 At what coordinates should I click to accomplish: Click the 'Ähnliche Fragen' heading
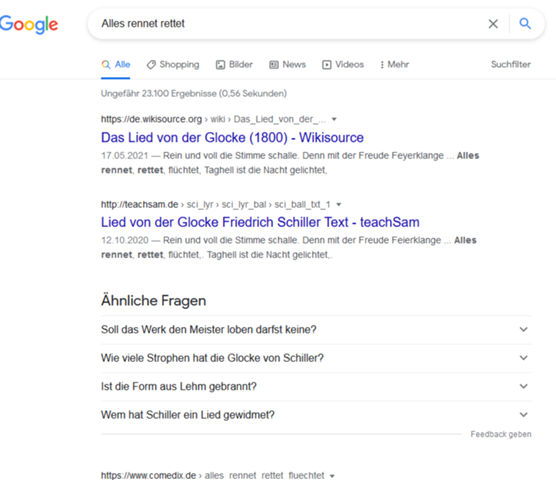pyautogui.click(x=154, y=301)
